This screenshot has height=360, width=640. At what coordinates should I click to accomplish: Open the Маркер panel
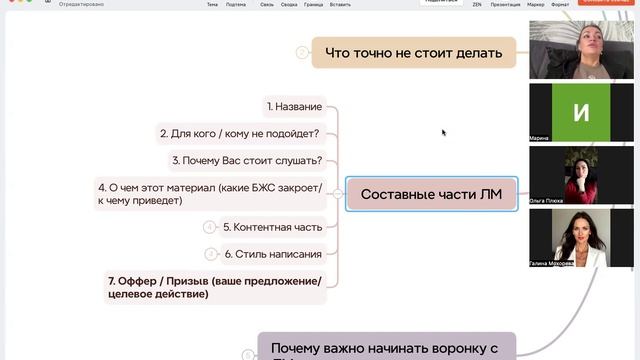tap(536, 4)
